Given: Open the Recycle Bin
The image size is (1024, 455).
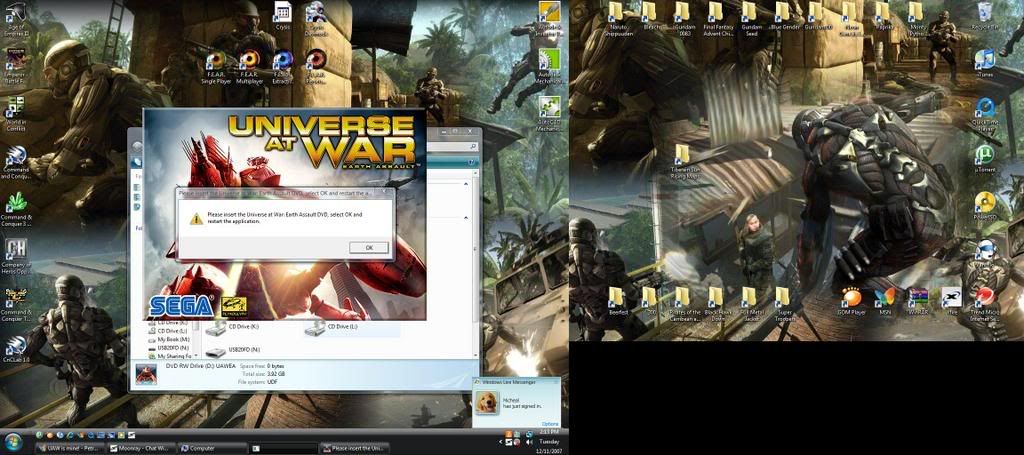Looking at the screenshot, I should (985, 16).
